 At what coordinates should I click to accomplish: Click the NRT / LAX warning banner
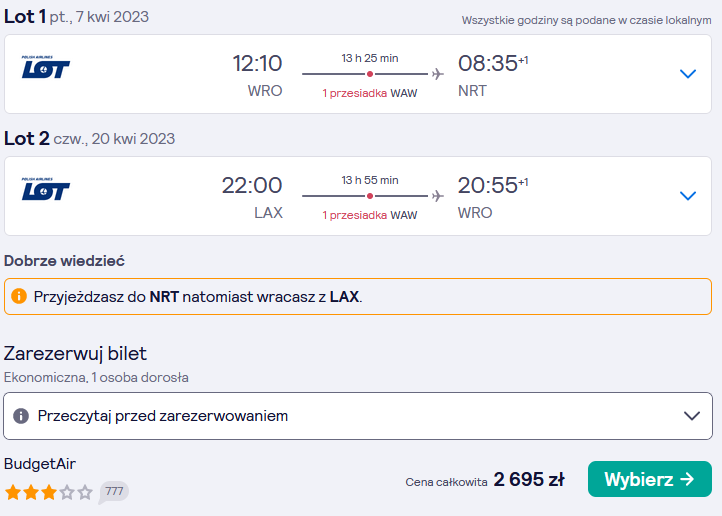(358, 296)
